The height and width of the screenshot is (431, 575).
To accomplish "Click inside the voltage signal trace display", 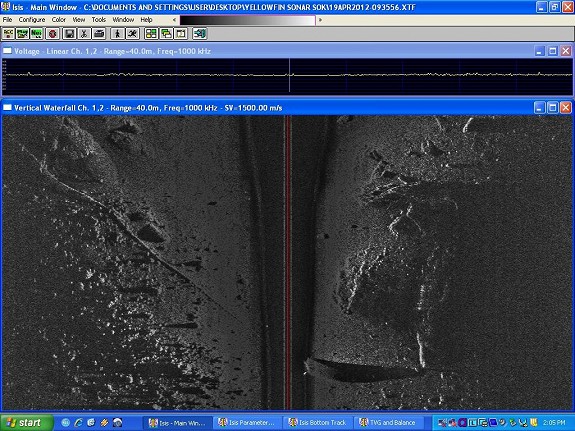I will 287,76.
